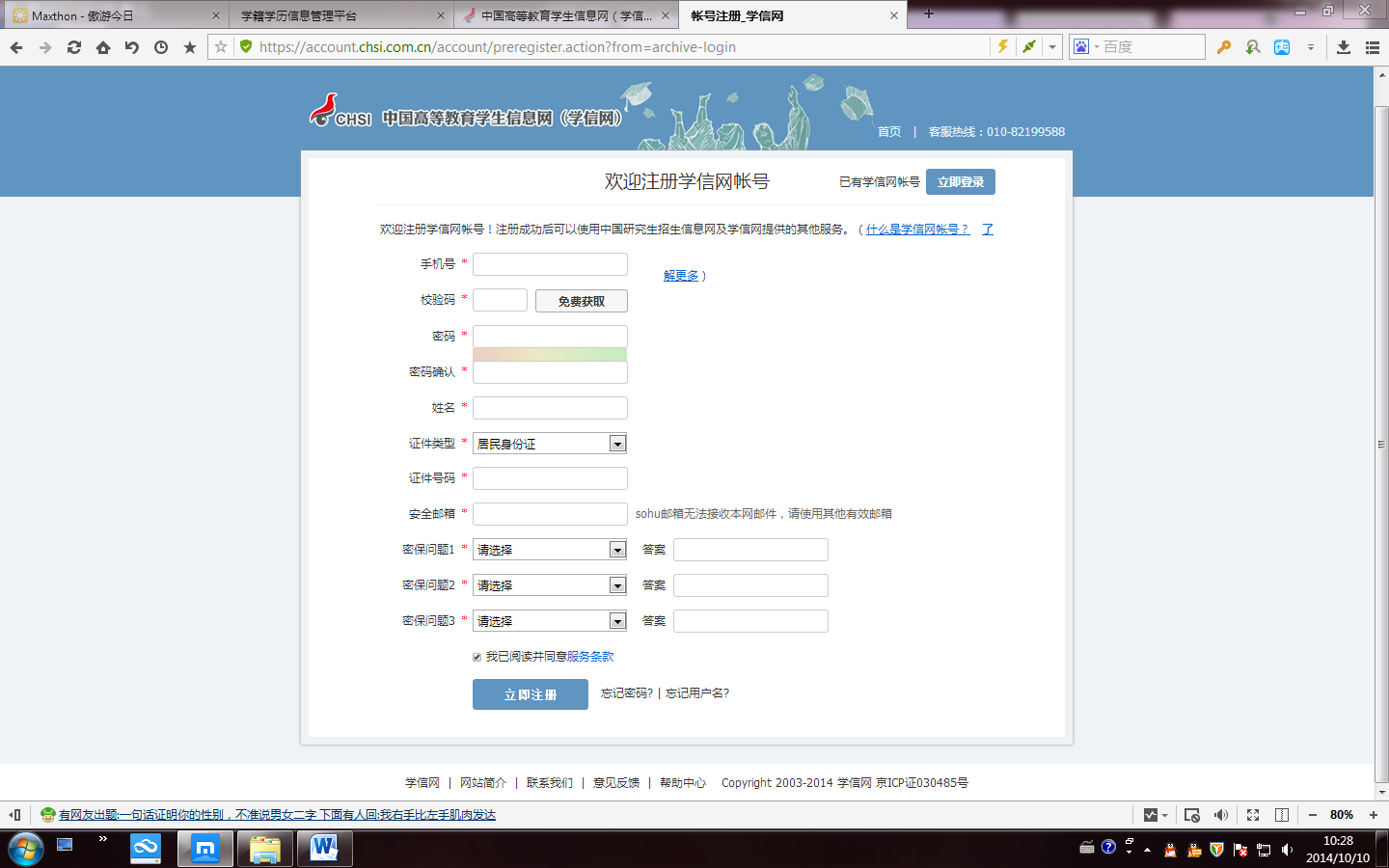Click the 立即登录 button
Viewport: 1389px width, 868px height.
pyautogui.click(x=961, y=181)
